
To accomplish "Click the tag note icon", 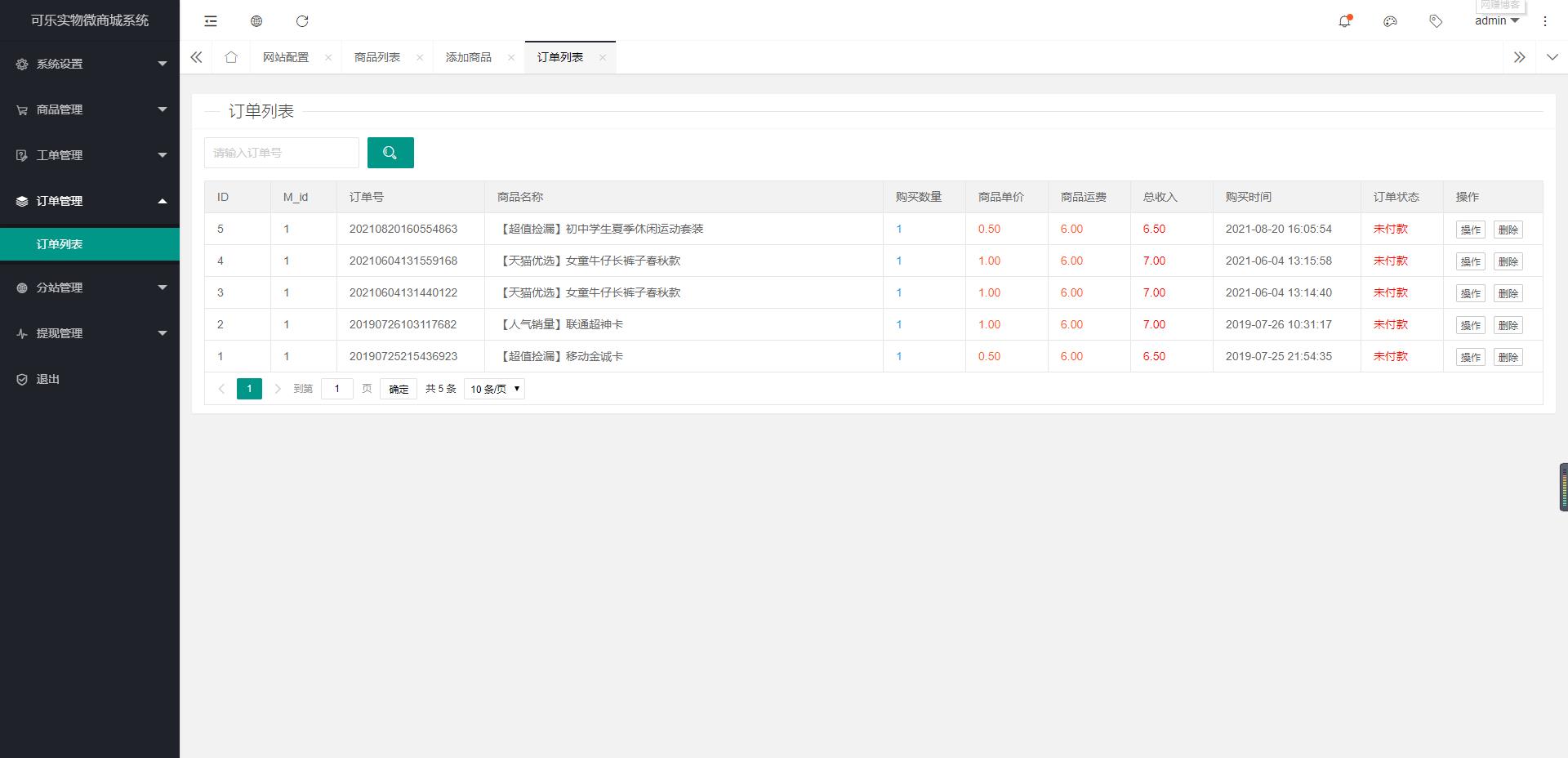I will (1436, 21).
